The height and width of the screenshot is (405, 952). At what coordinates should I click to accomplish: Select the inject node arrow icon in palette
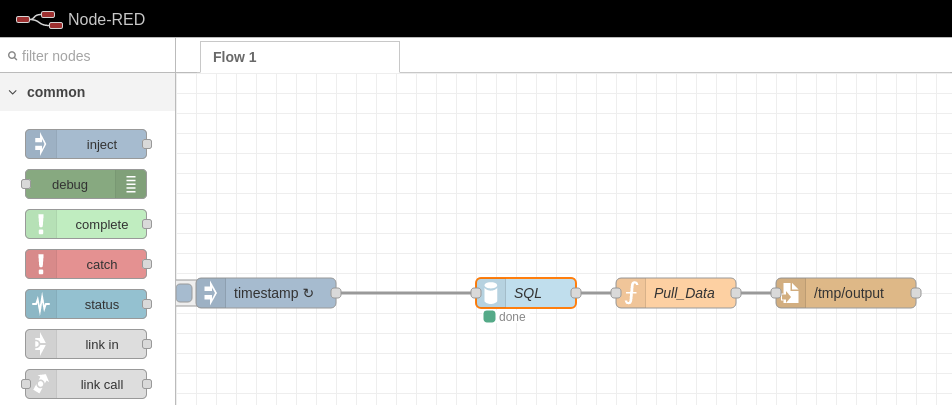pos(41,145)
